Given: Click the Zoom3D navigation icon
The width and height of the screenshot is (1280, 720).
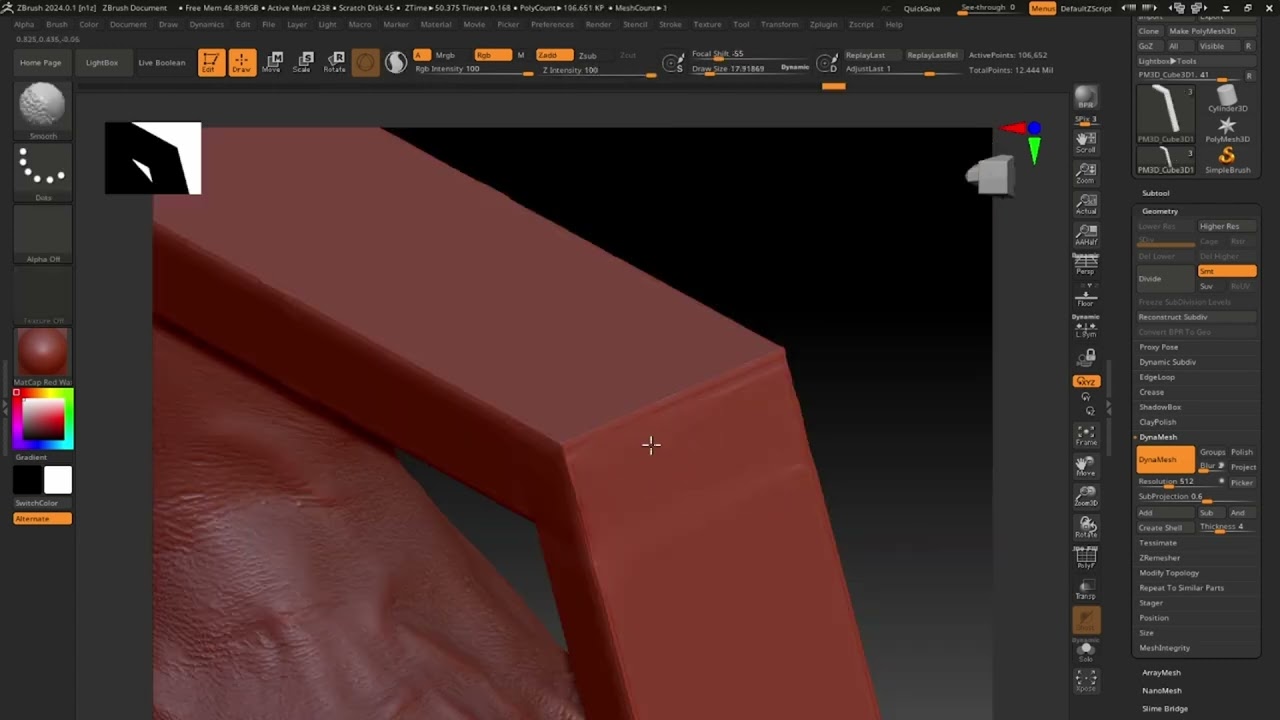Looking at the screenshot, I should point(1086,497).
